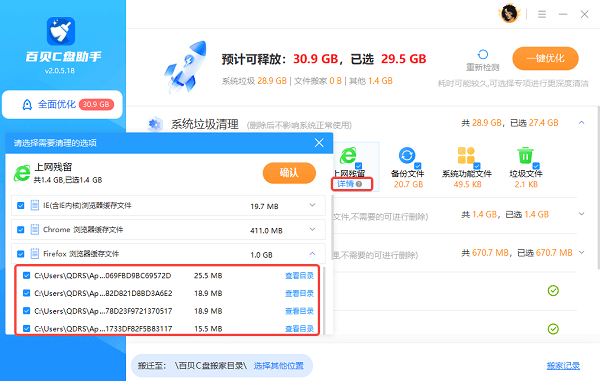Click the 2.1 KB size under 垃圾文件
Image resolution: width=600 pixels, height=381 pixels.
pos(526,184)
